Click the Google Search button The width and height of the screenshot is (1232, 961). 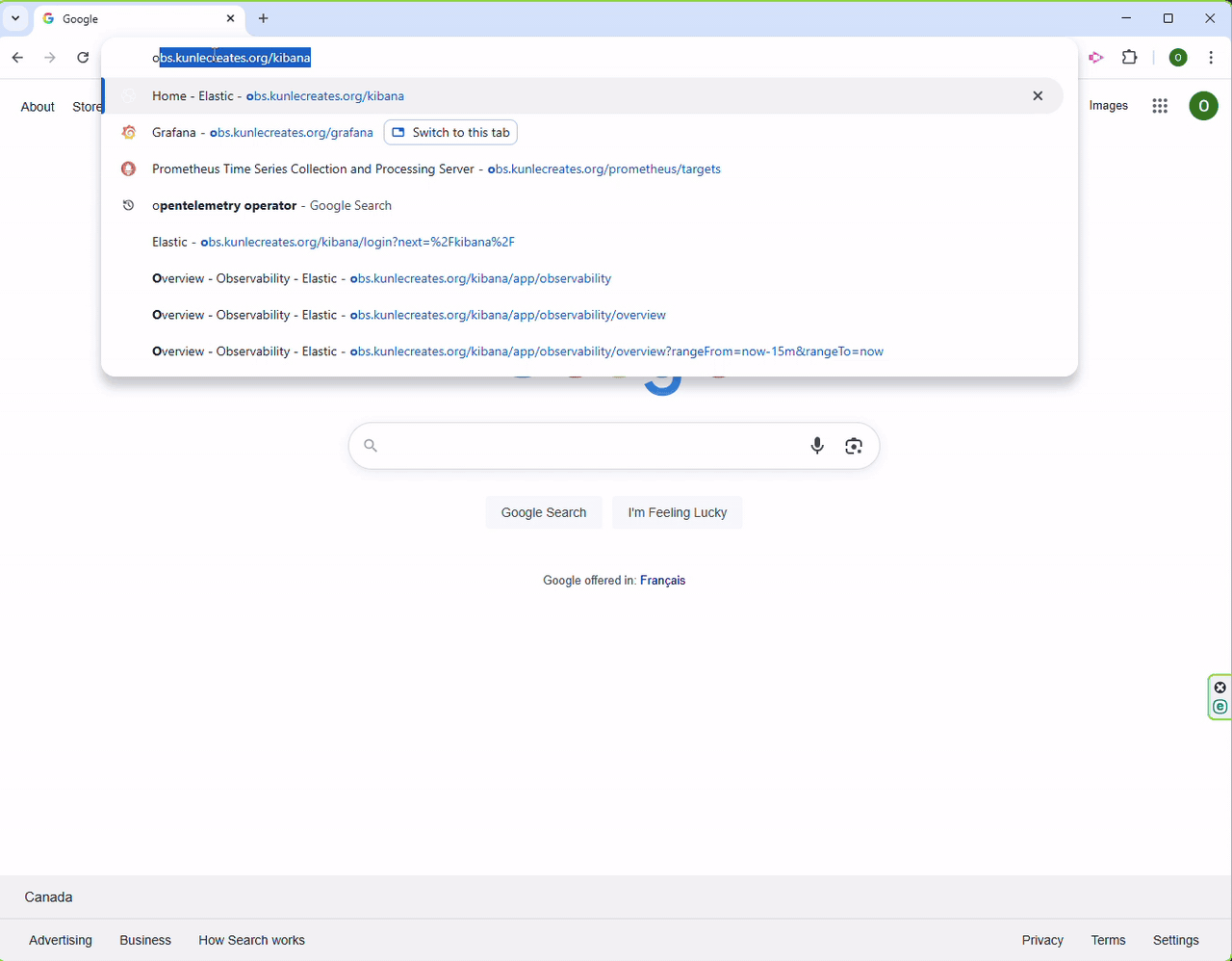544,512
